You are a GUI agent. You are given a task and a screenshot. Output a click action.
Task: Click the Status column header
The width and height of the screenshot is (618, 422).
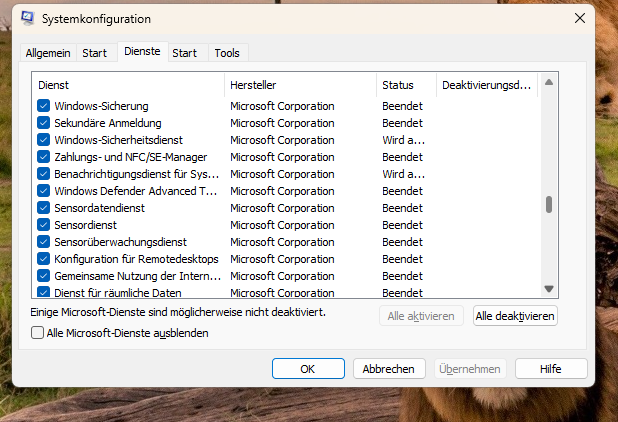pos(406,85)
